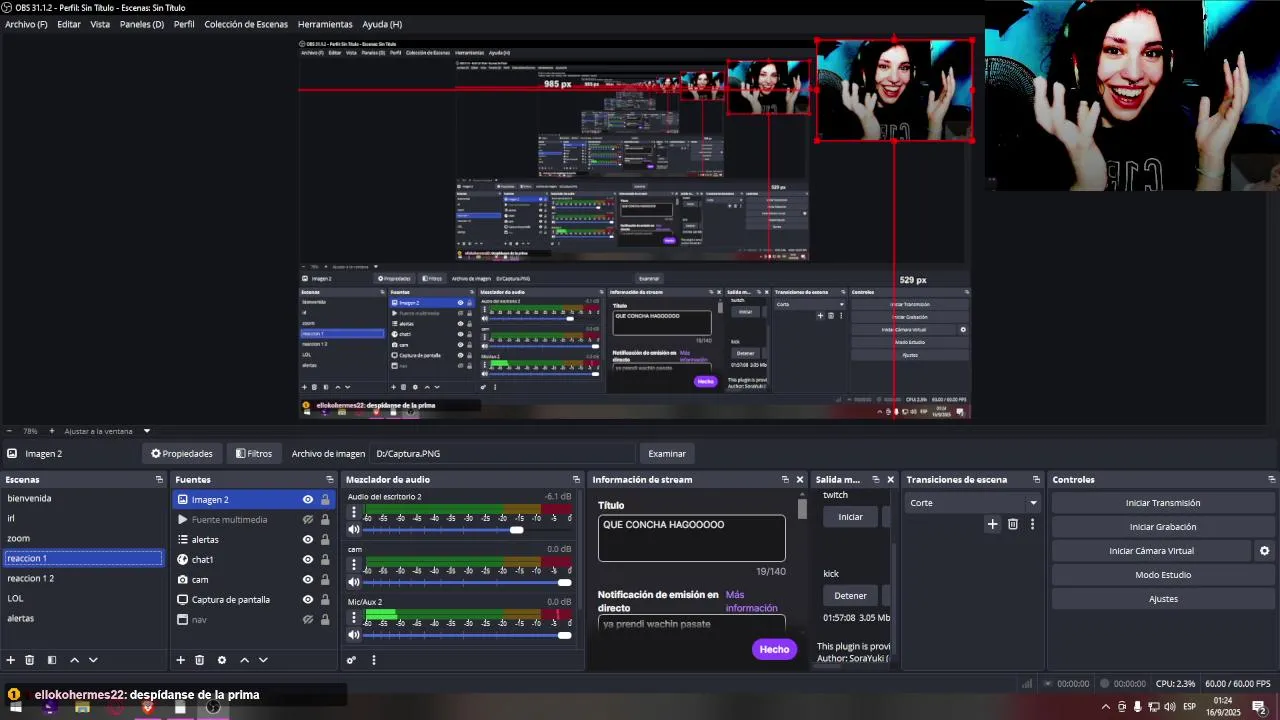Delete selected scene with the trash icon
Image resolution: width=1280 pixels, height=720 pixels.
tap(30, 660)
